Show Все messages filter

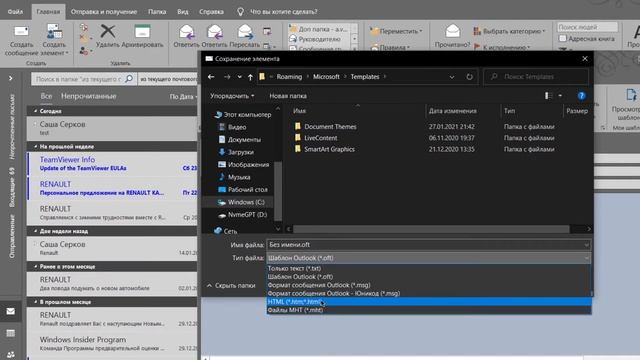pos(46,96)
